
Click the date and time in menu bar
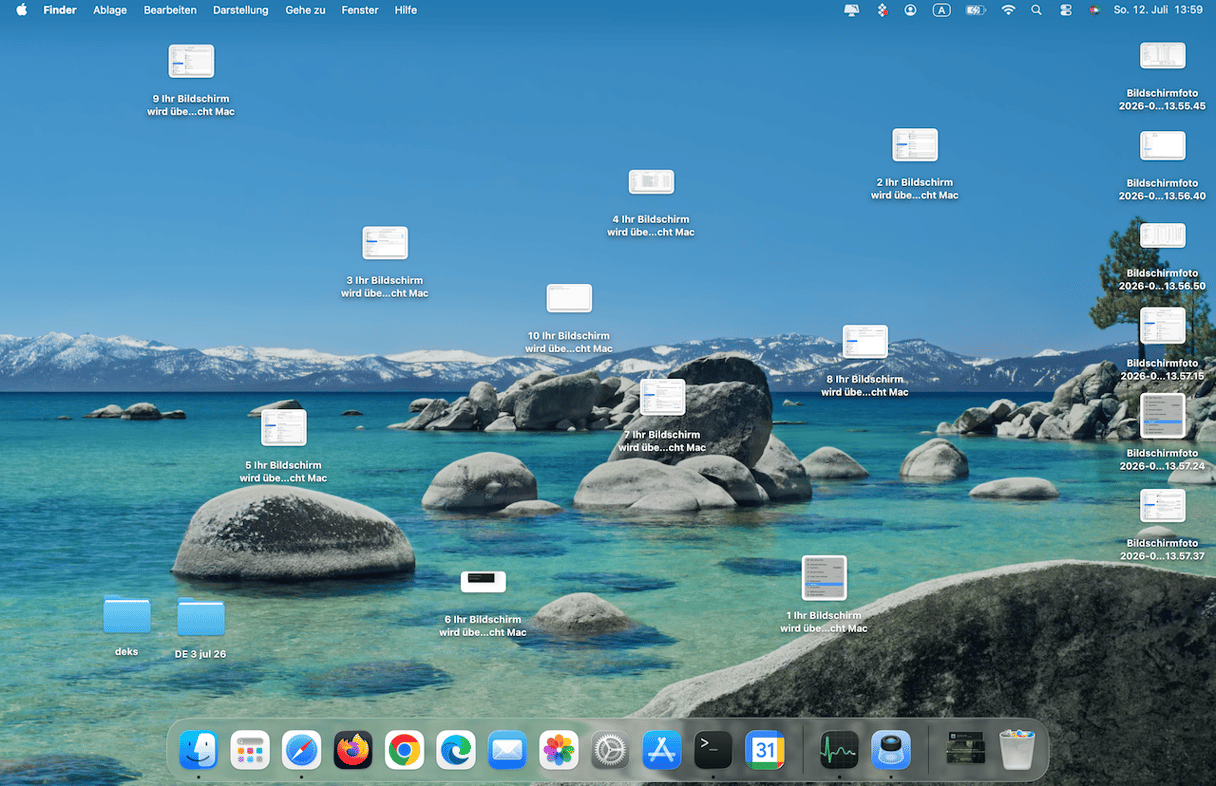(x=1158, y=10)
